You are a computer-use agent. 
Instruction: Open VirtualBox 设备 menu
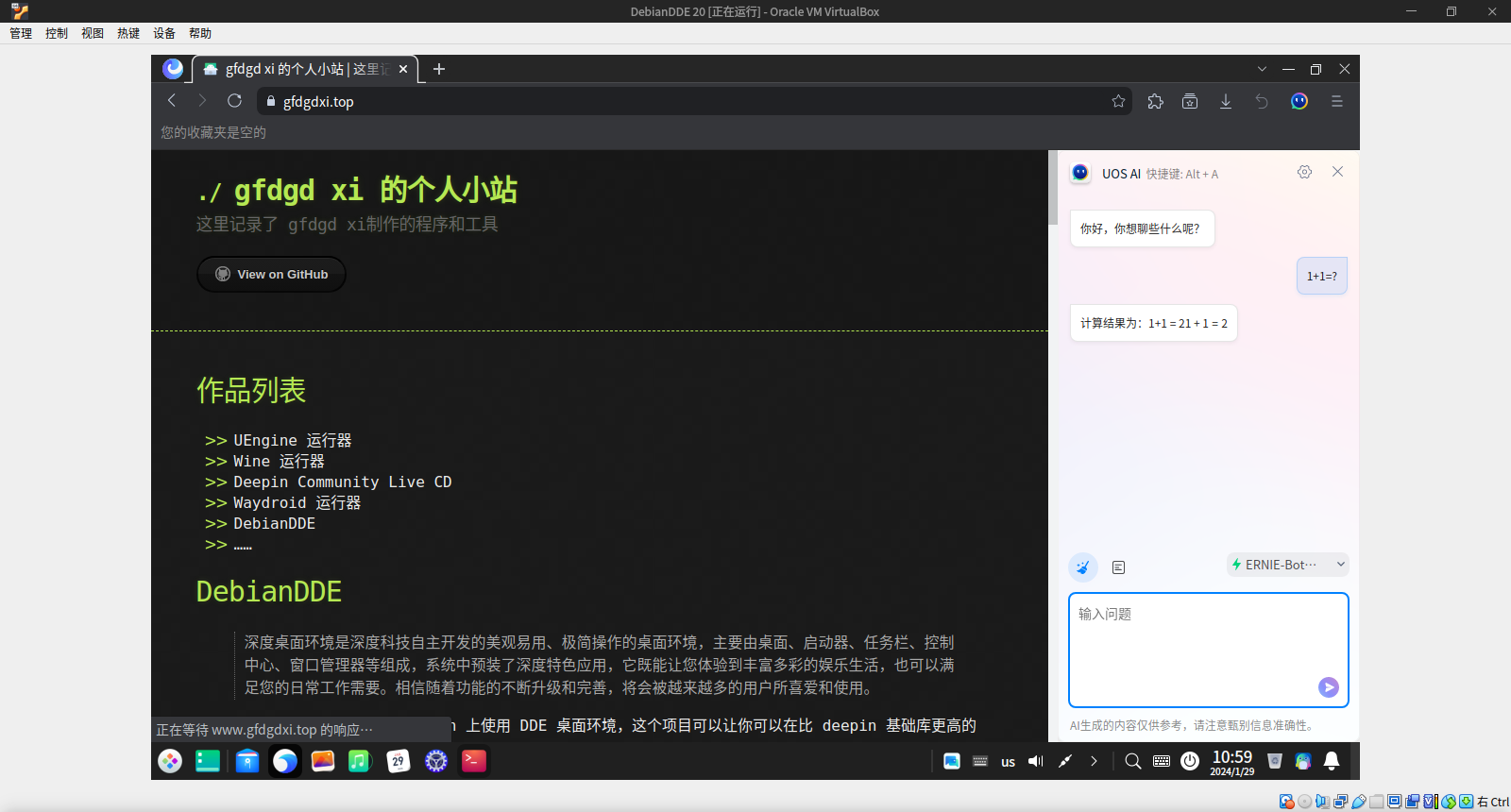(164, 33)
